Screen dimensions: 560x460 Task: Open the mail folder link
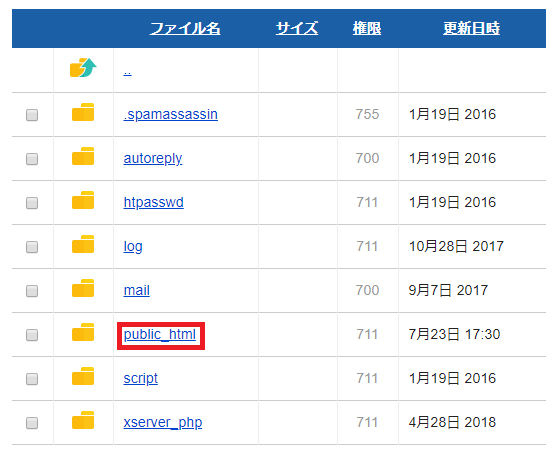136,290
